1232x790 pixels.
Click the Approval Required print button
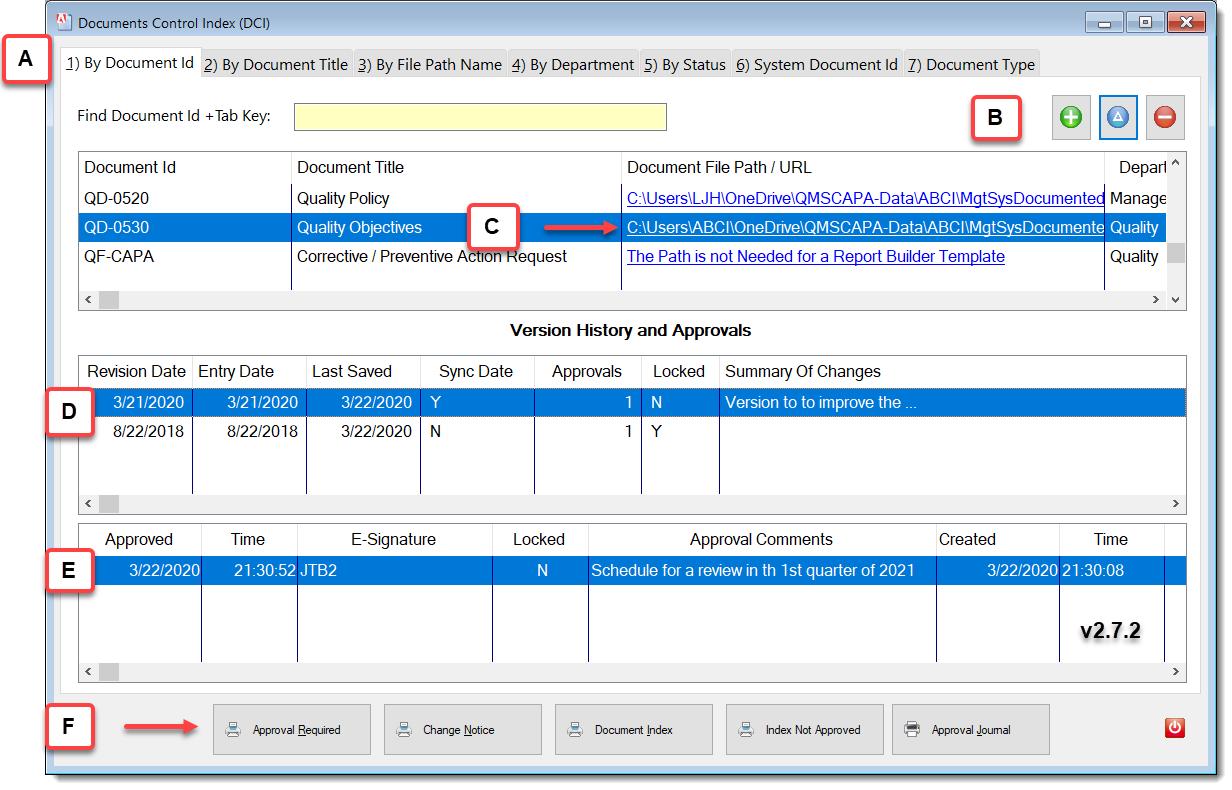292,729
